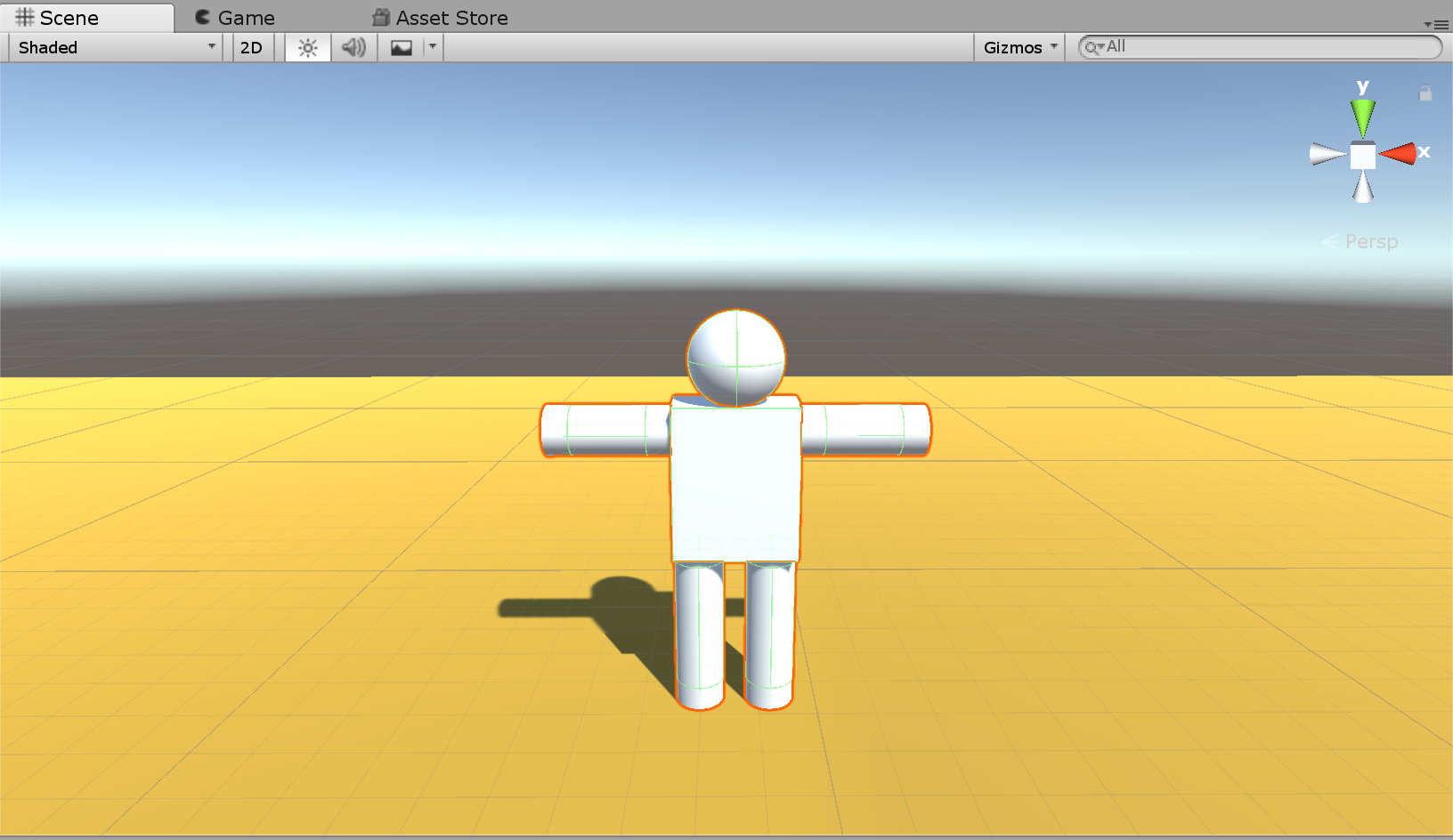Click the center cube of orientation gizmo

click(1363, 156)
